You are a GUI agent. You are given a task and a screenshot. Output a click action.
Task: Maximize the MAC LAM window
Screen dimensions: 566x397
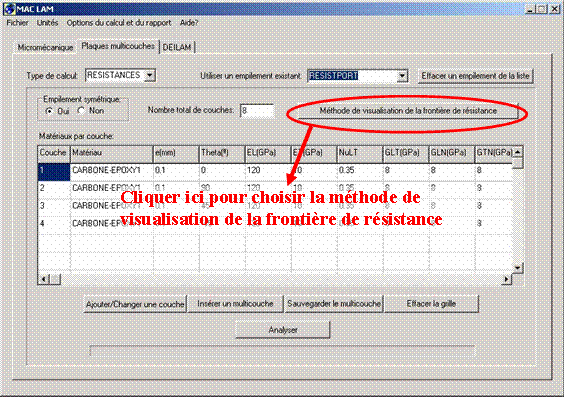542,9
